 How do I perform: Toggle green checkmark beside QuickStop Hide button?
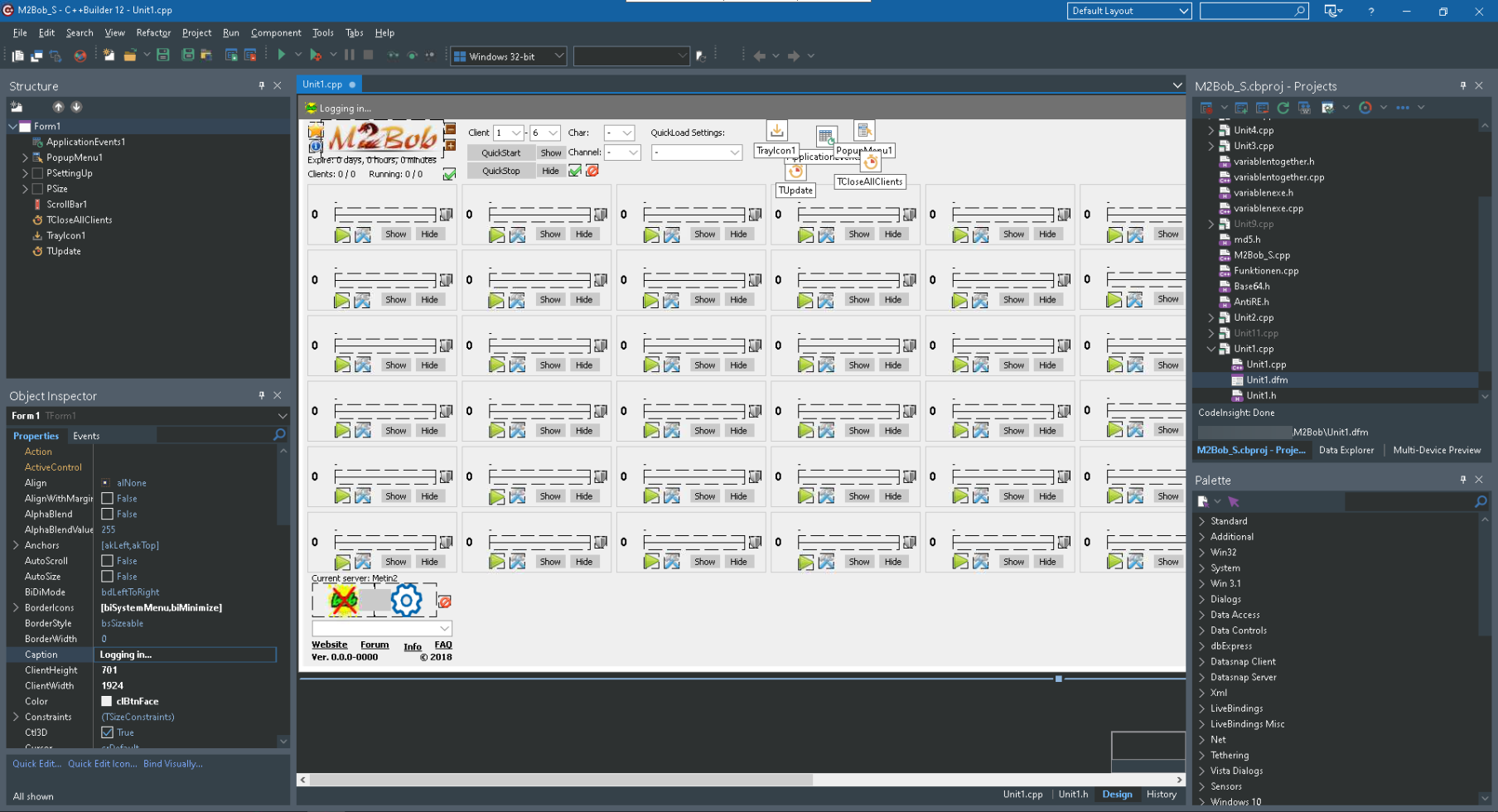pyautogui.click(x=575, y=171)
